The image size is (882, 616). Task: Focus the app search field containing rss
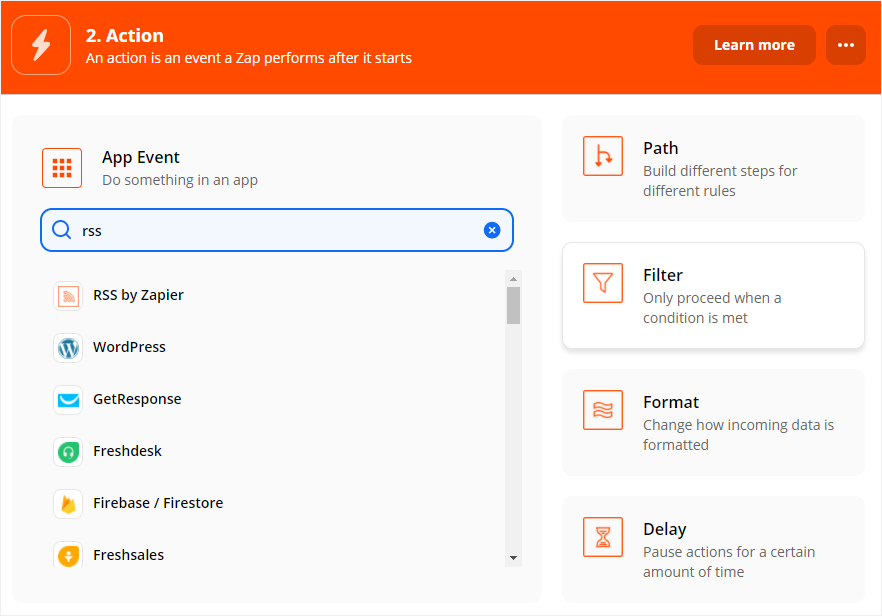coord(277,230)
